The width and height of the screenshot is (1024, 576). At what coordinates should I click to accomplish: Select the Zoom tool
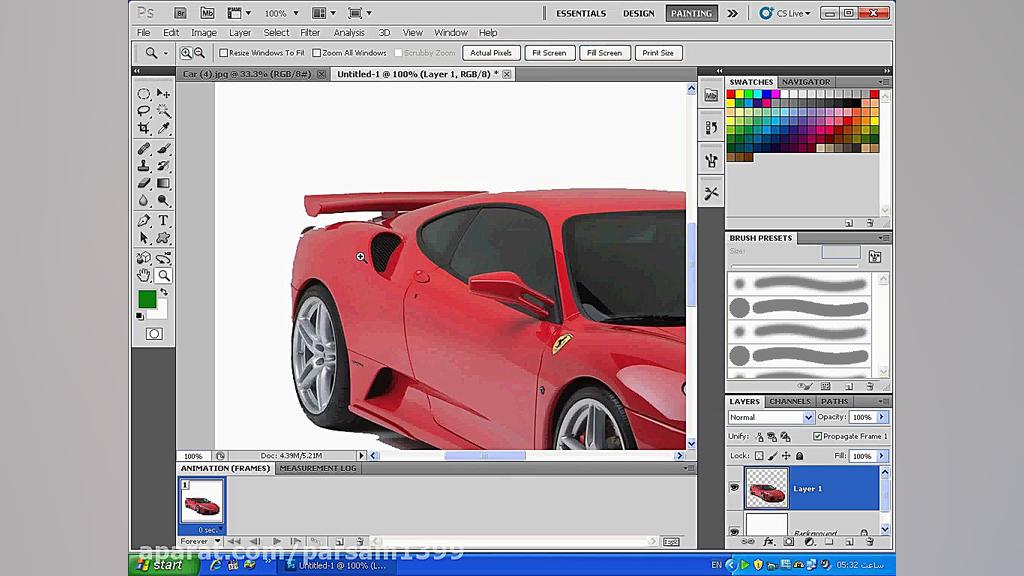point(161,275)
